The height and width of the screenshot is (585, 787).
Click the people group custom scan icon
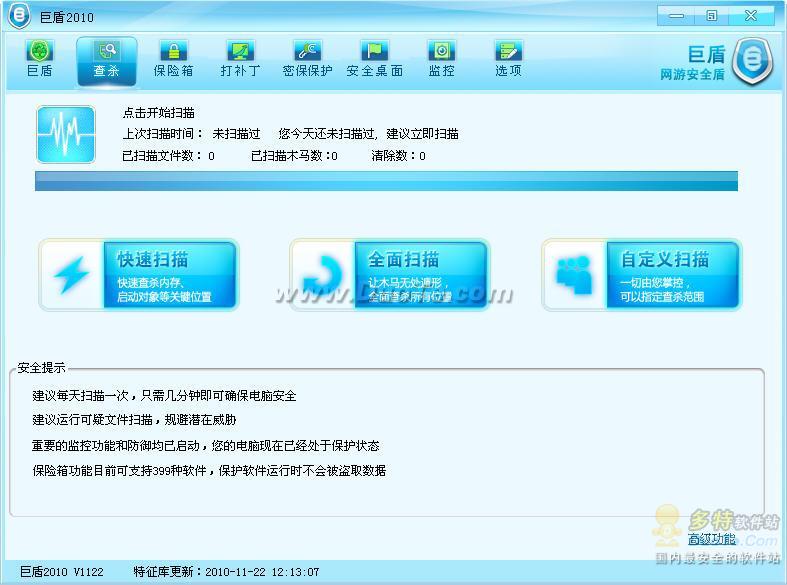coord(574,275)
